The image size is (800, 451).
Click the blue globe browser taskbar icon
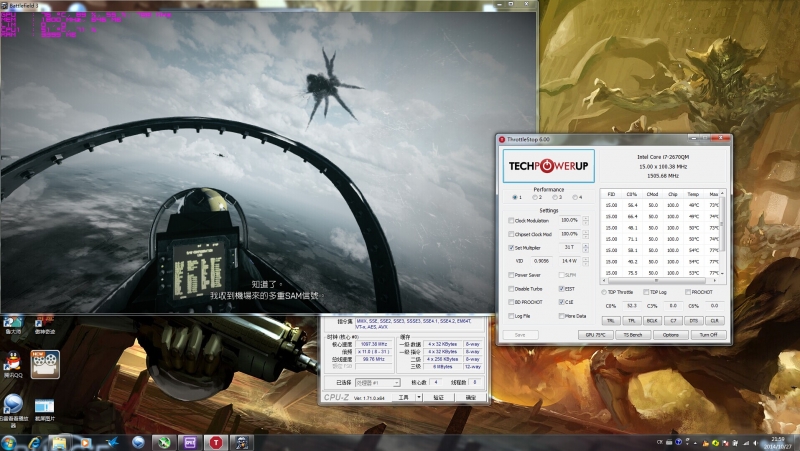(138, 443)
